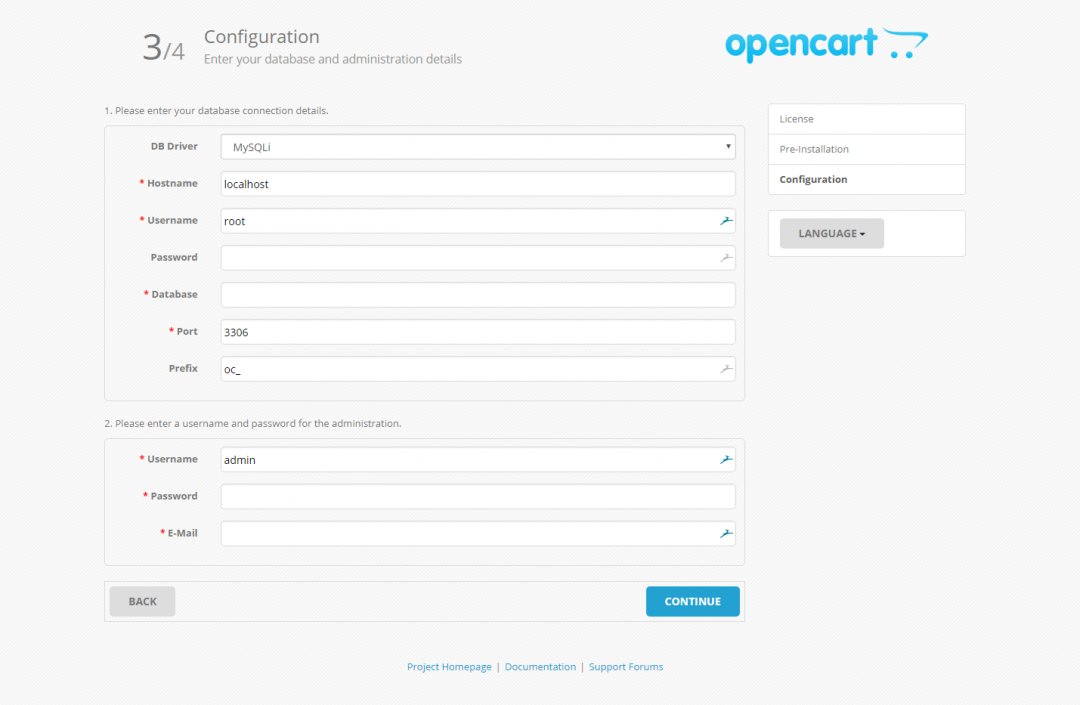Click the 3/4 step indicator
Image resolution: width=1080 pixels, height=705 pixels.
click(163, 48)
